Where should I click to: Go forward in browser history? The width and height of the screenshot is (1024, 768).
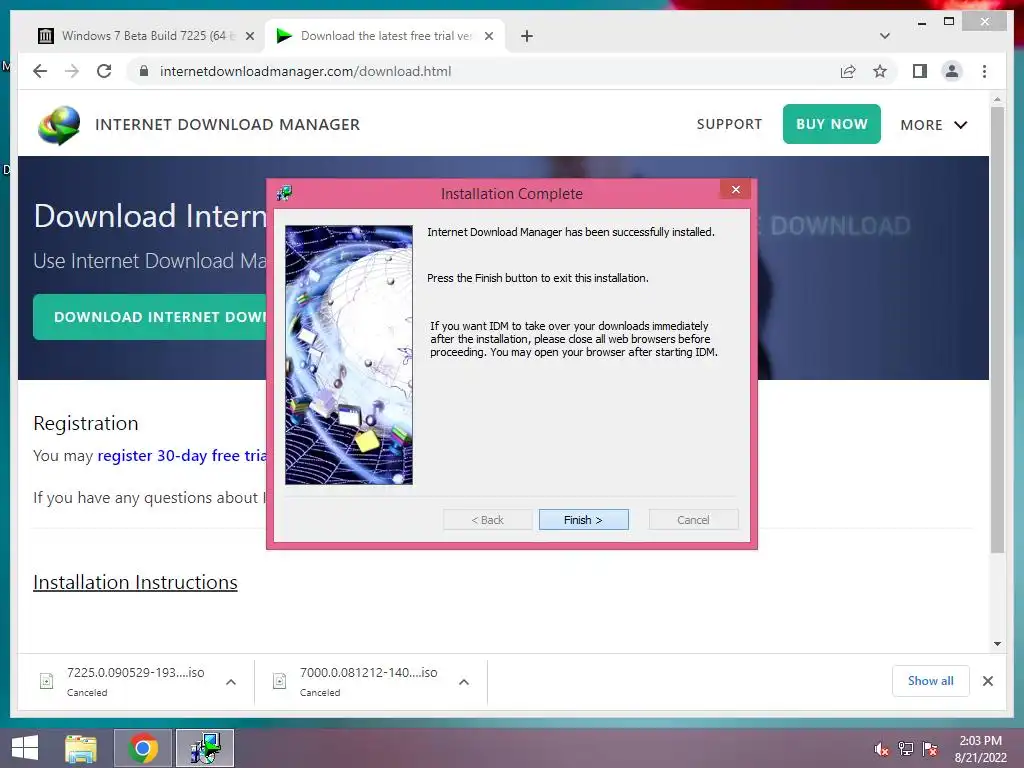[x=72, y=71]
